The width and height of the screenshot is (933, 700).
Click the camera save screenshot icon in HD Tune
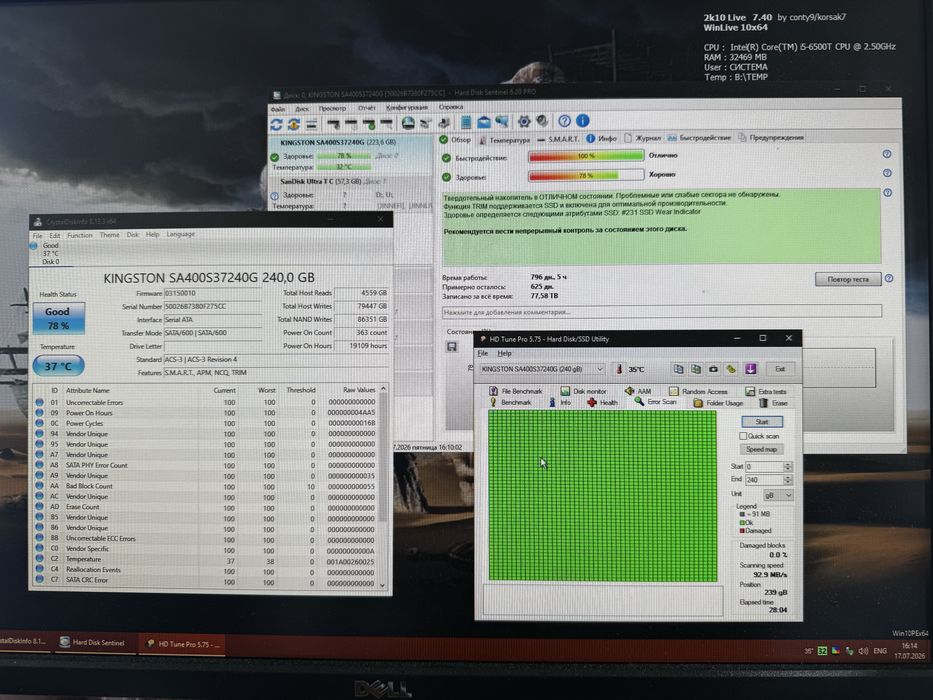click(713, 369)
